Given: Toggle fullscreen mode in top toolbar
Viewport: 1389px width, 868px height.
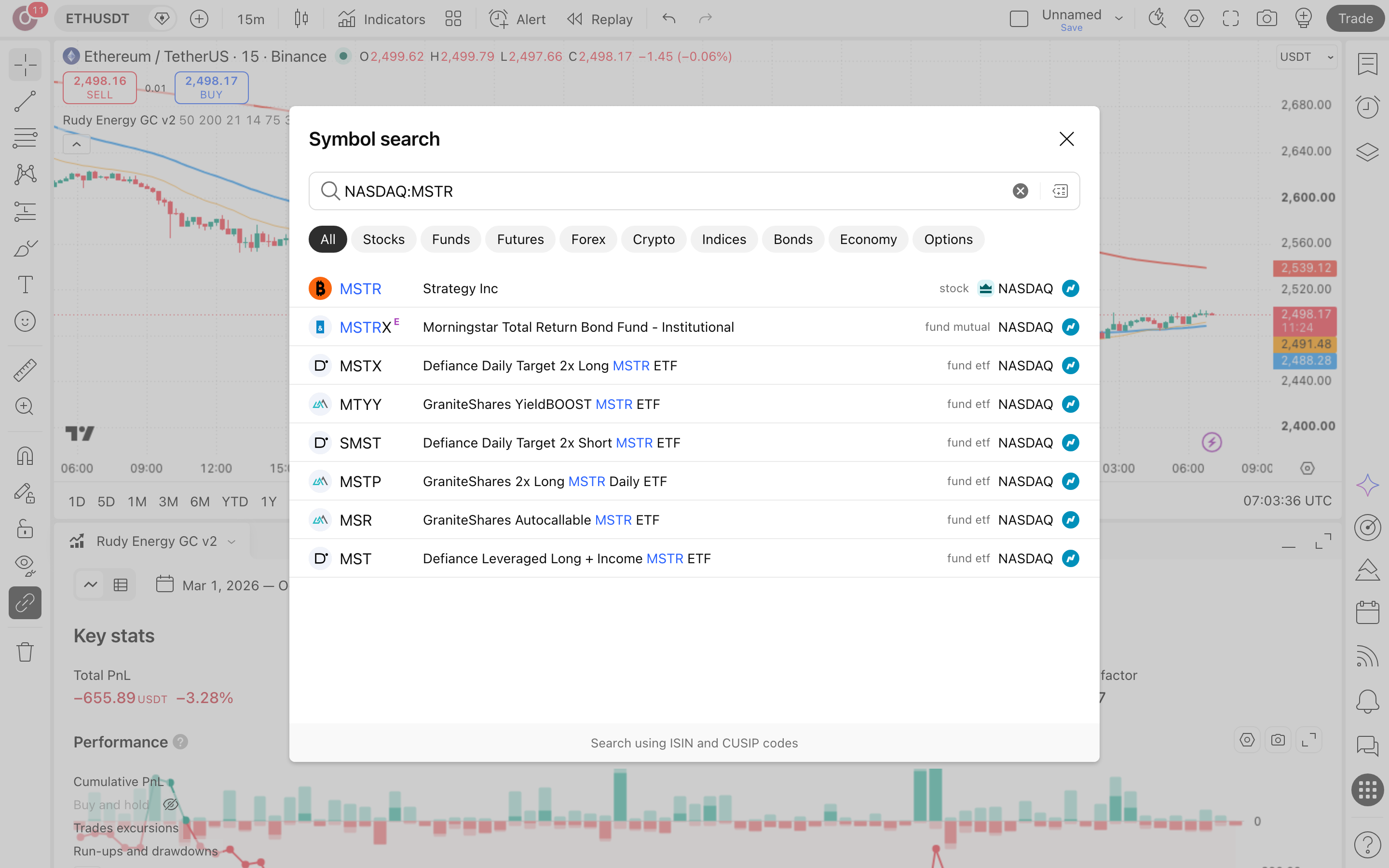Looking at the screenshot, I should point(1230,19).
